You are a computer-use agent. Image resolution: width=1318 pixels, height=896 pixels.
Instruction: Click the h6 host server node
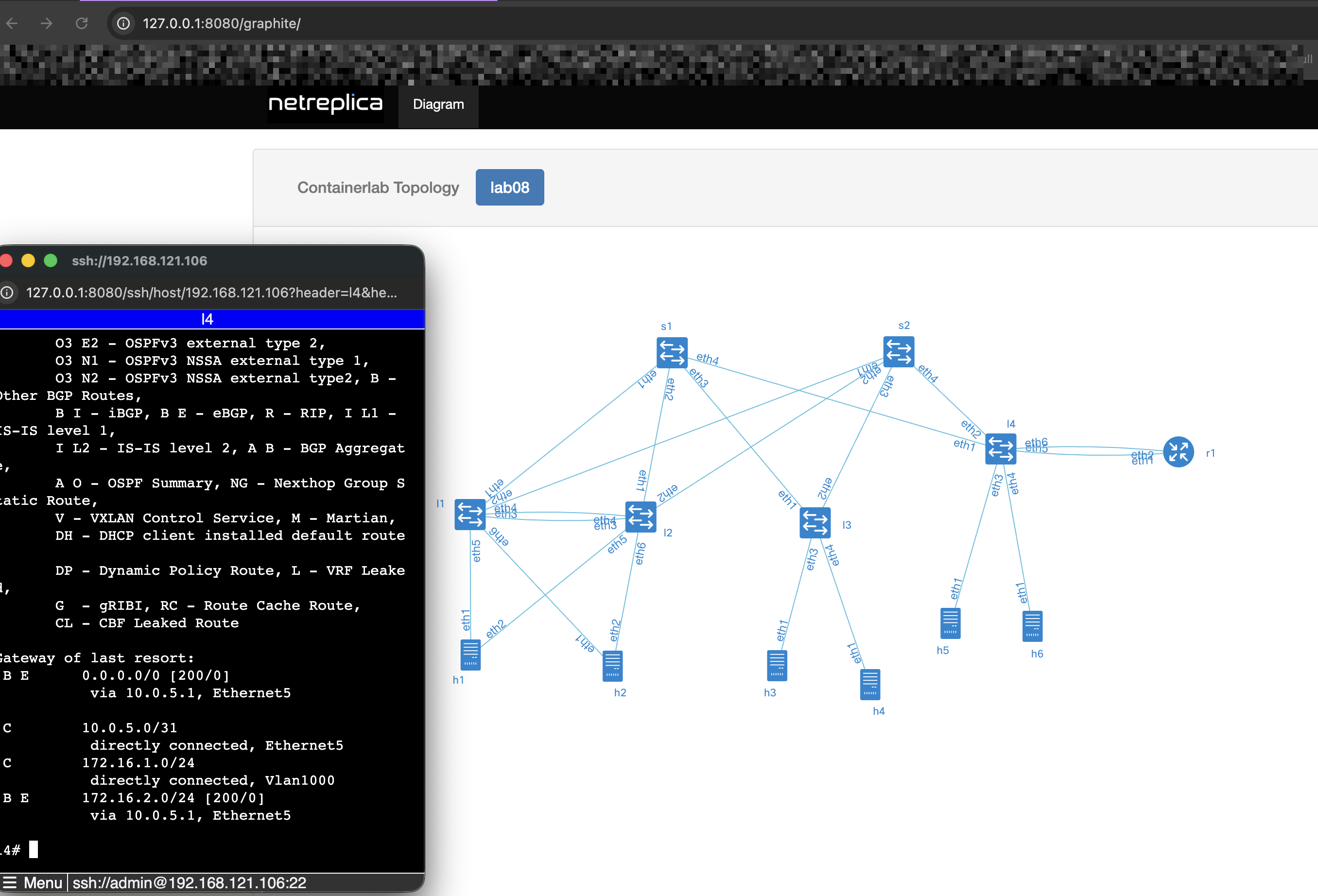(1032, 626)
